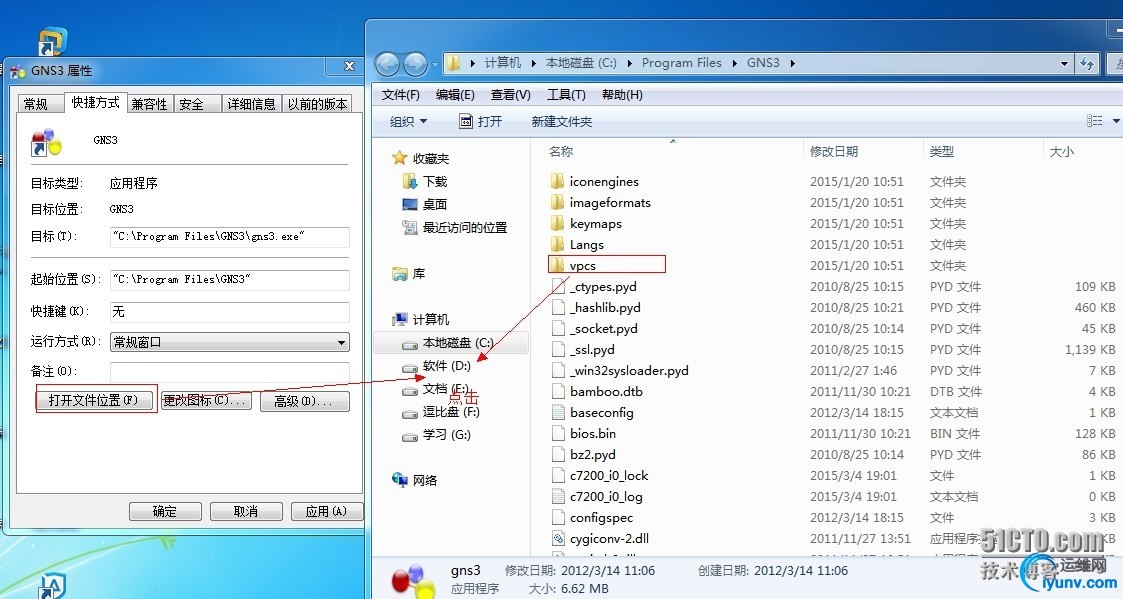Sort files by 修改日期 column header

tap(862, 151)
